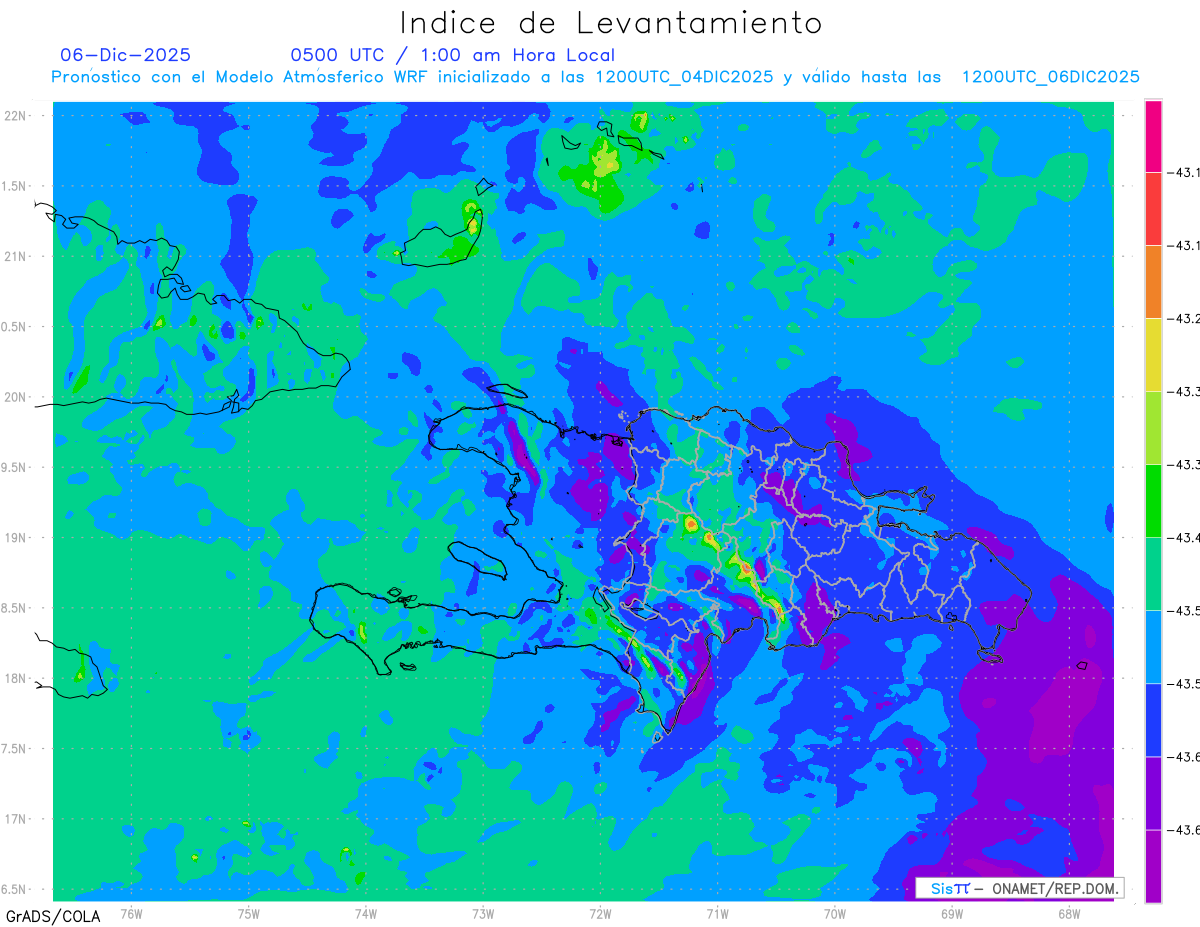Click the '76W' longitude label

coord(131,913)
